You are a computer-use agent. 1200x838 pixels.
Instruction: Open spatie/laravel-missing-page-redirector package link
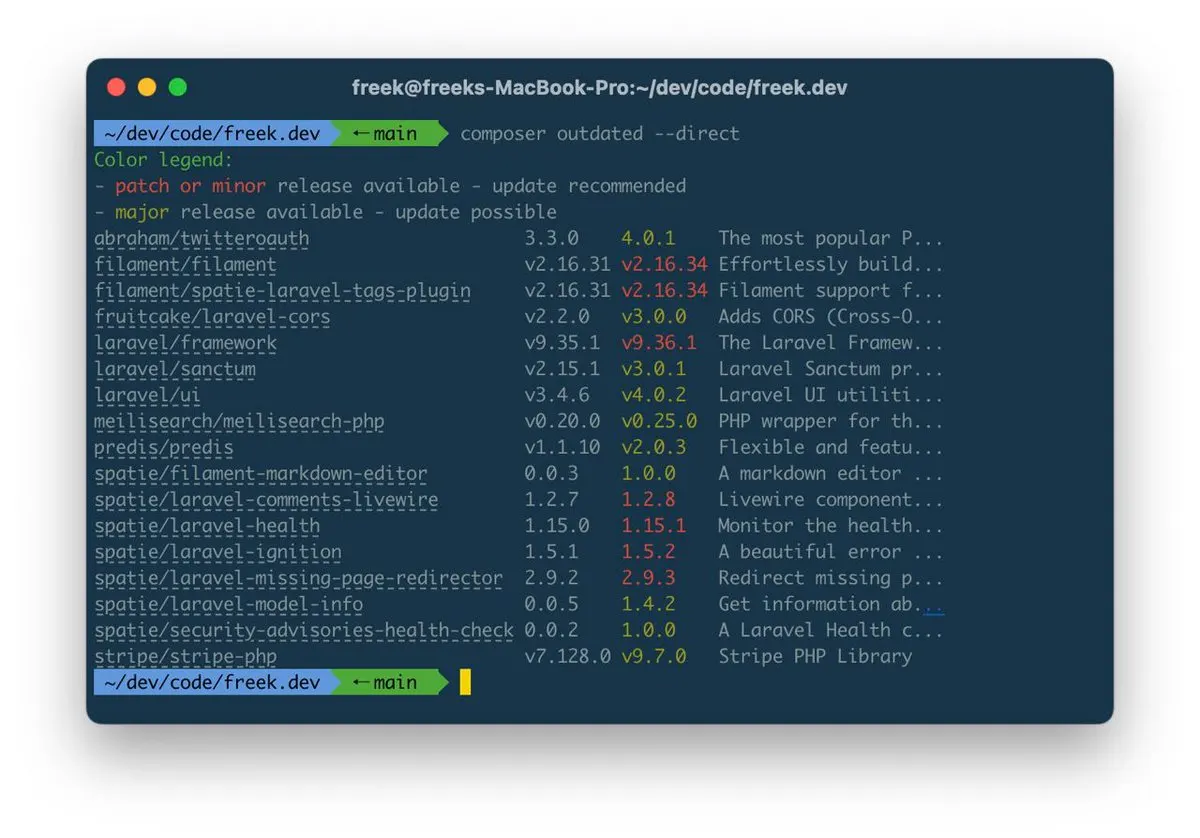pos(299,578)
